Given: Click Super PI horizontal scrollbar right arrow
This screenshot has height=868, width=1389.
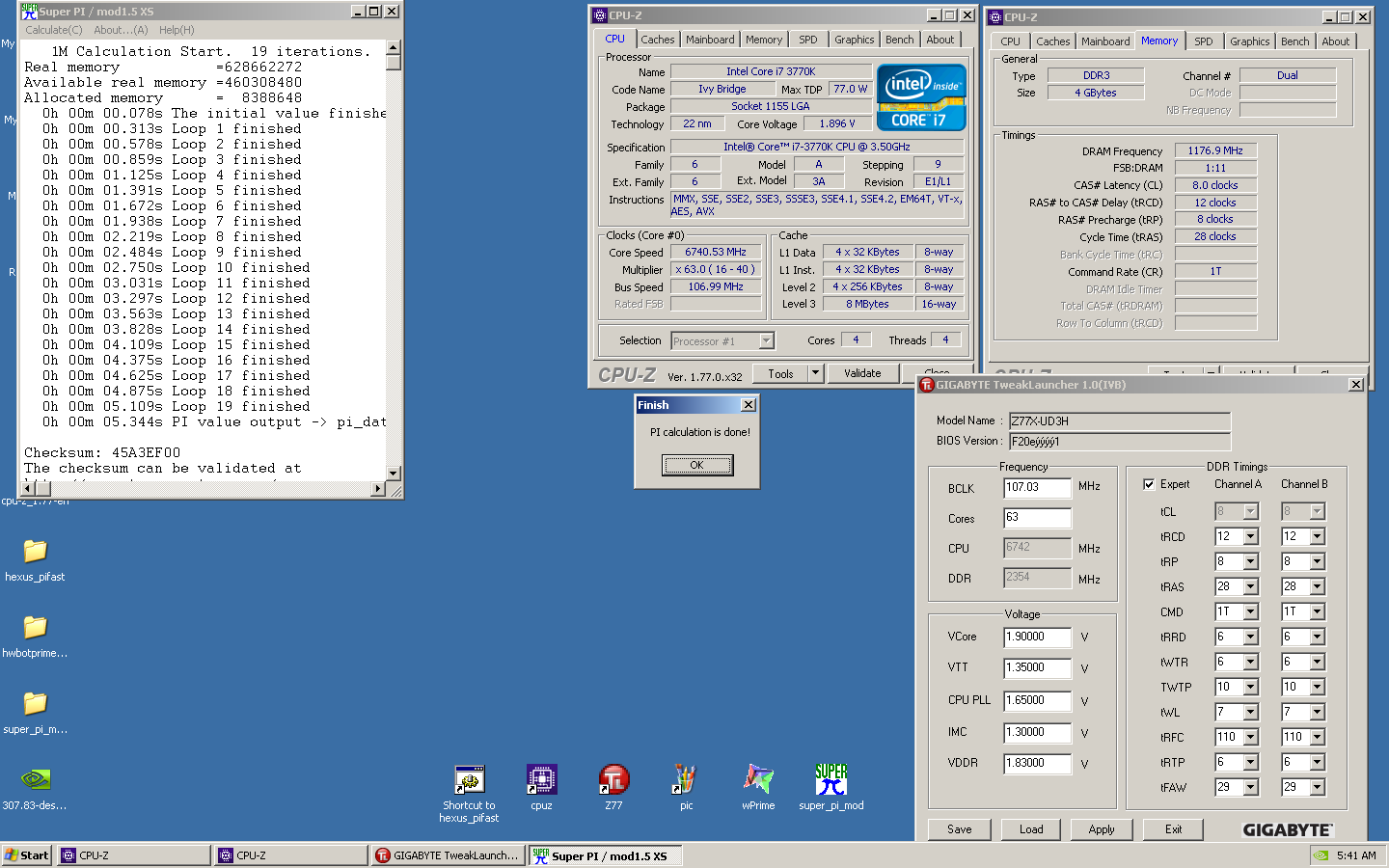Looking at the screenshot, I should 378,489.
